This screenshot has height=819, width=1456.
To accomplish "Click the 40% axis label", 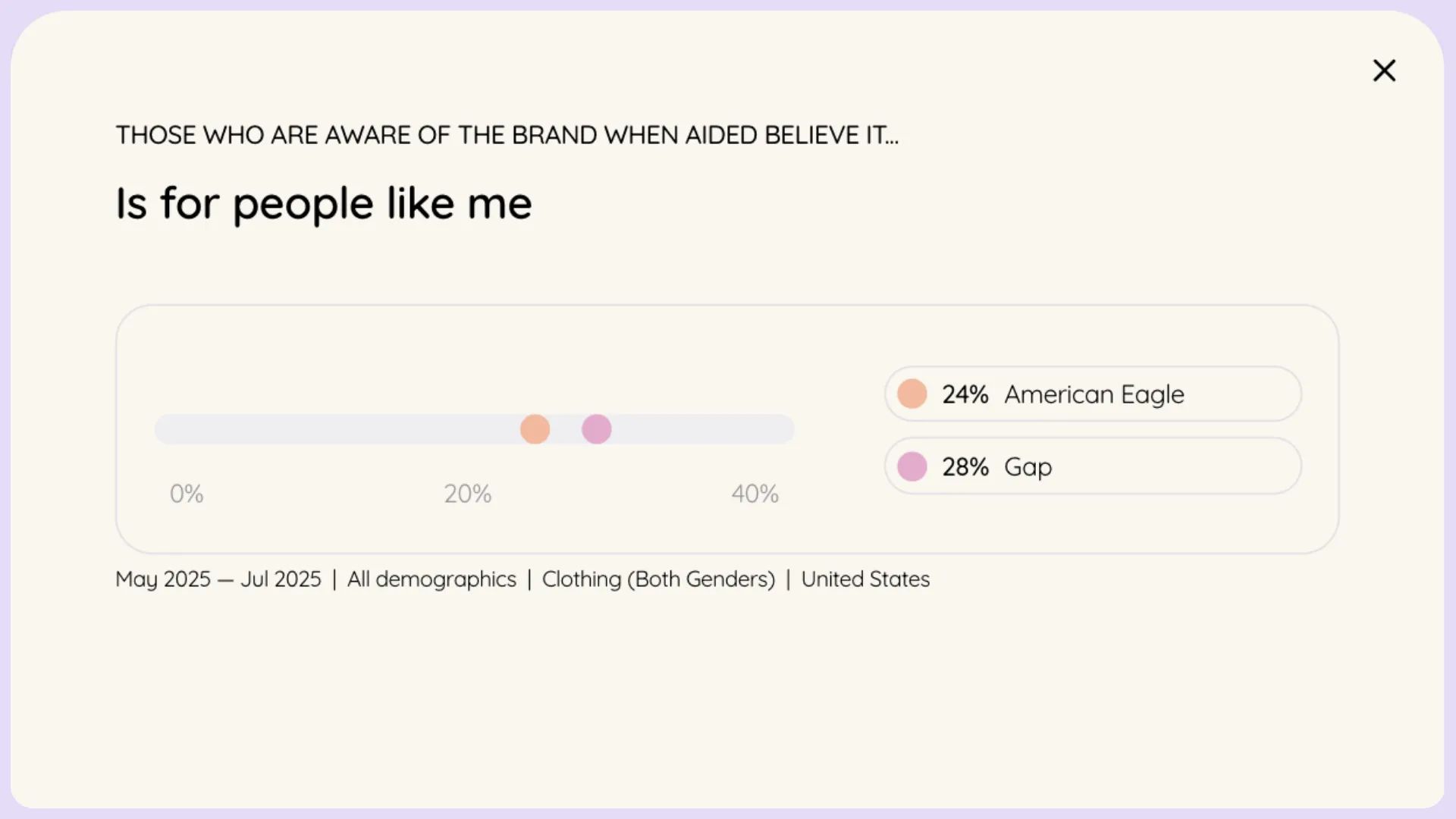I will tap(755, 494).
